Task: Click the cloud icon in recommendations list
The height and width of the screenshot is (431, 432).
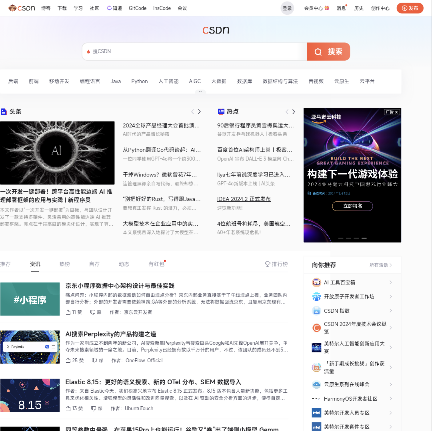Action: pos(316,385)
